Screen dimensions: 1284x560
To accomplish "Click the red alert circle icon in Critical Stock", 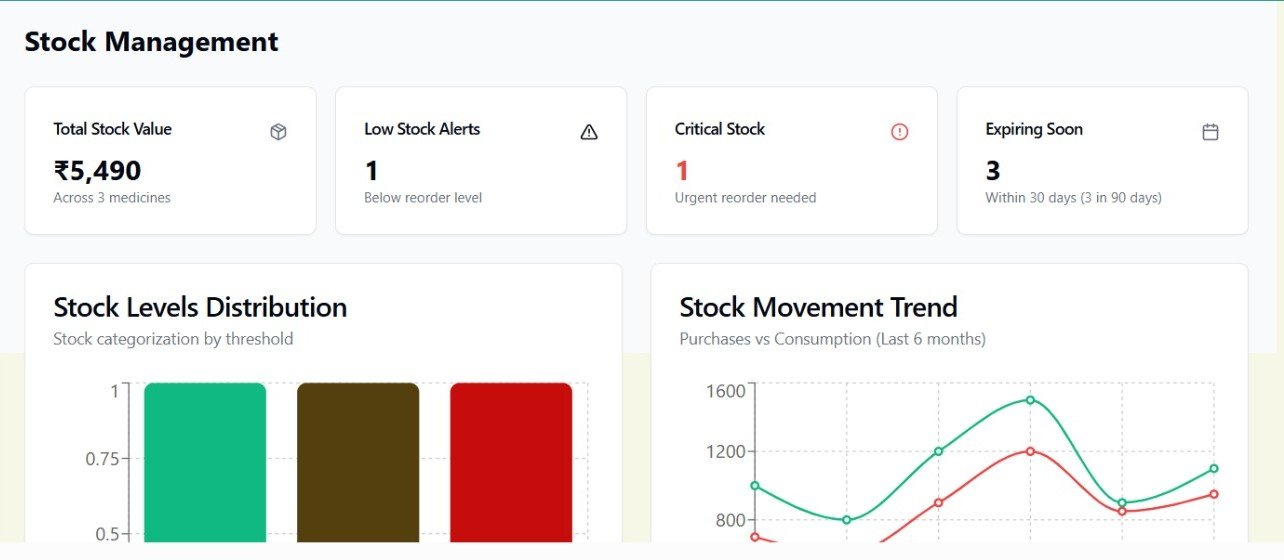I will point(899,132).
